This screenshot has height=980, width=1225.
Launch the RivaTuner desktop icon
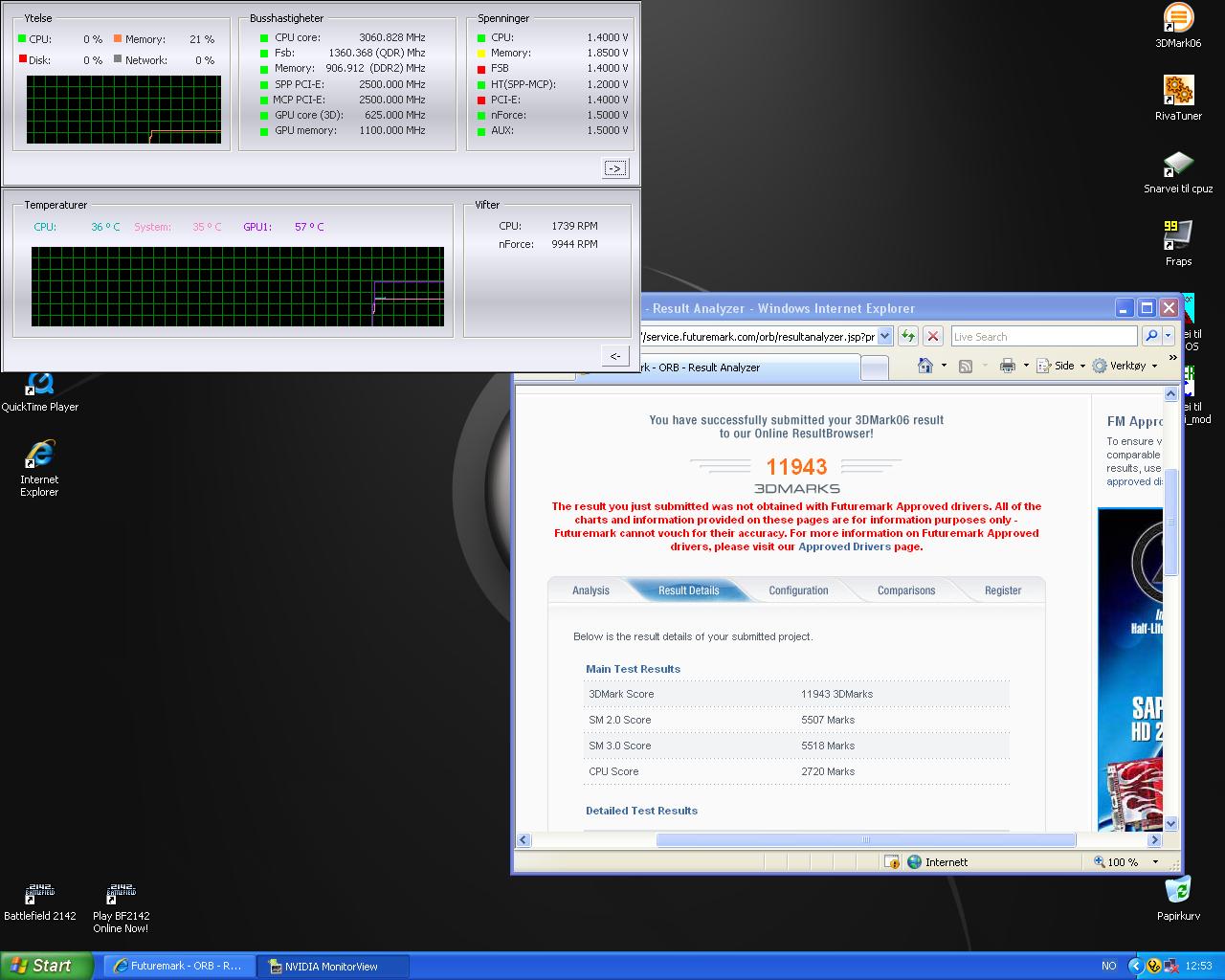coord(1178,98)
